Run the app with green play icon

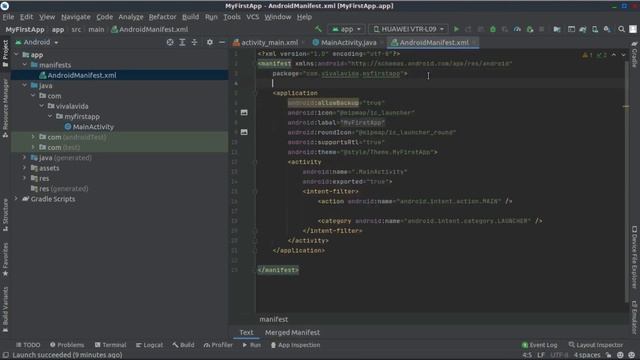pyautogui.click(x=456, y=29)
